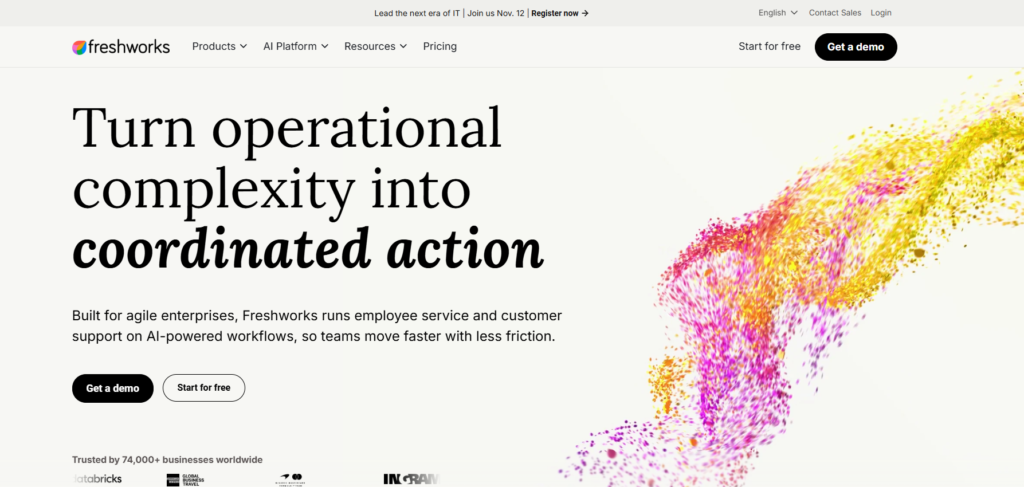Click the Ingram logo
Screen dimensions: 1024x487
[x=411, y=480]
